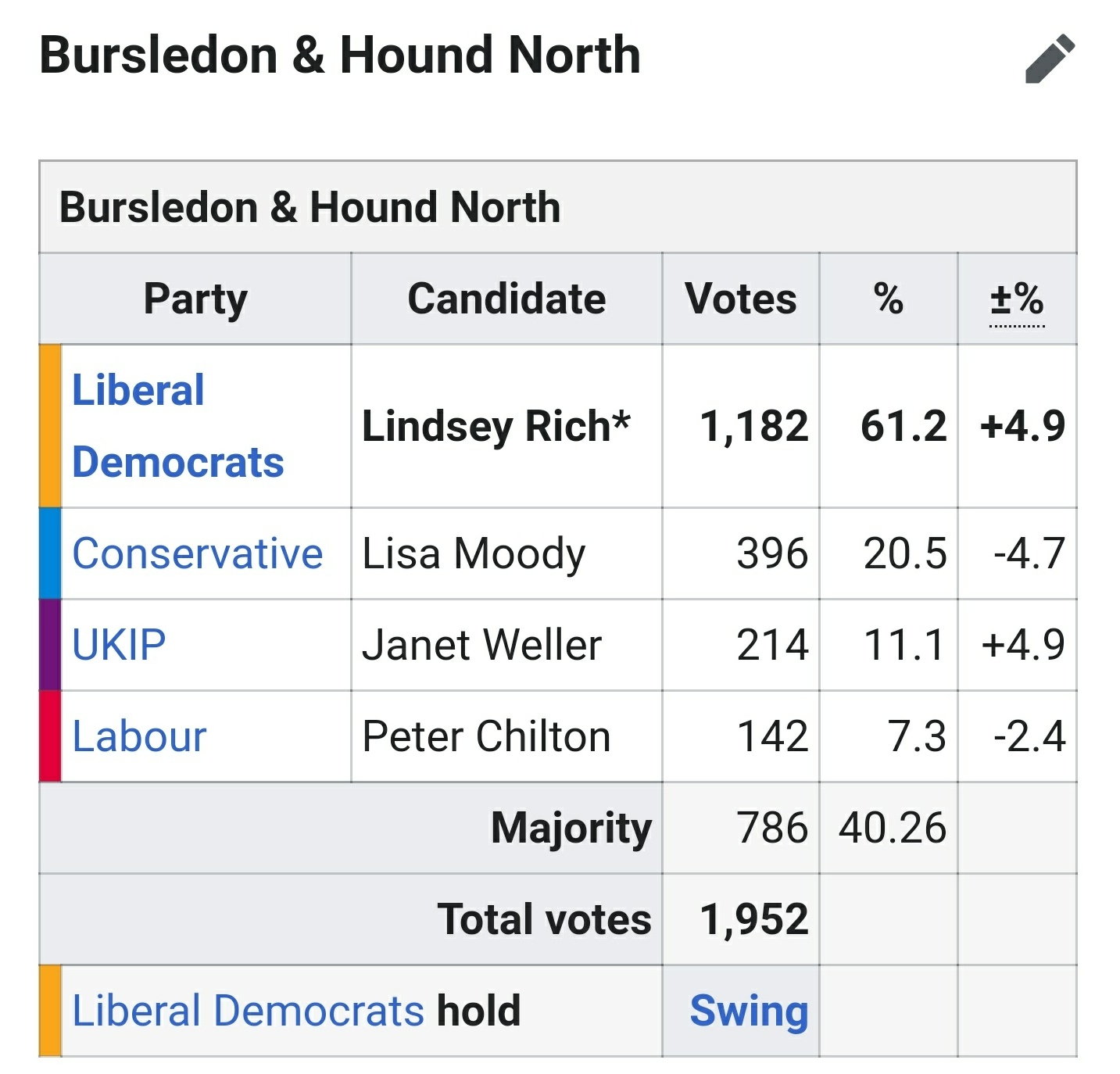Open the Conservative party link
Screen dimensions: 1120x1074
point(197,553)
